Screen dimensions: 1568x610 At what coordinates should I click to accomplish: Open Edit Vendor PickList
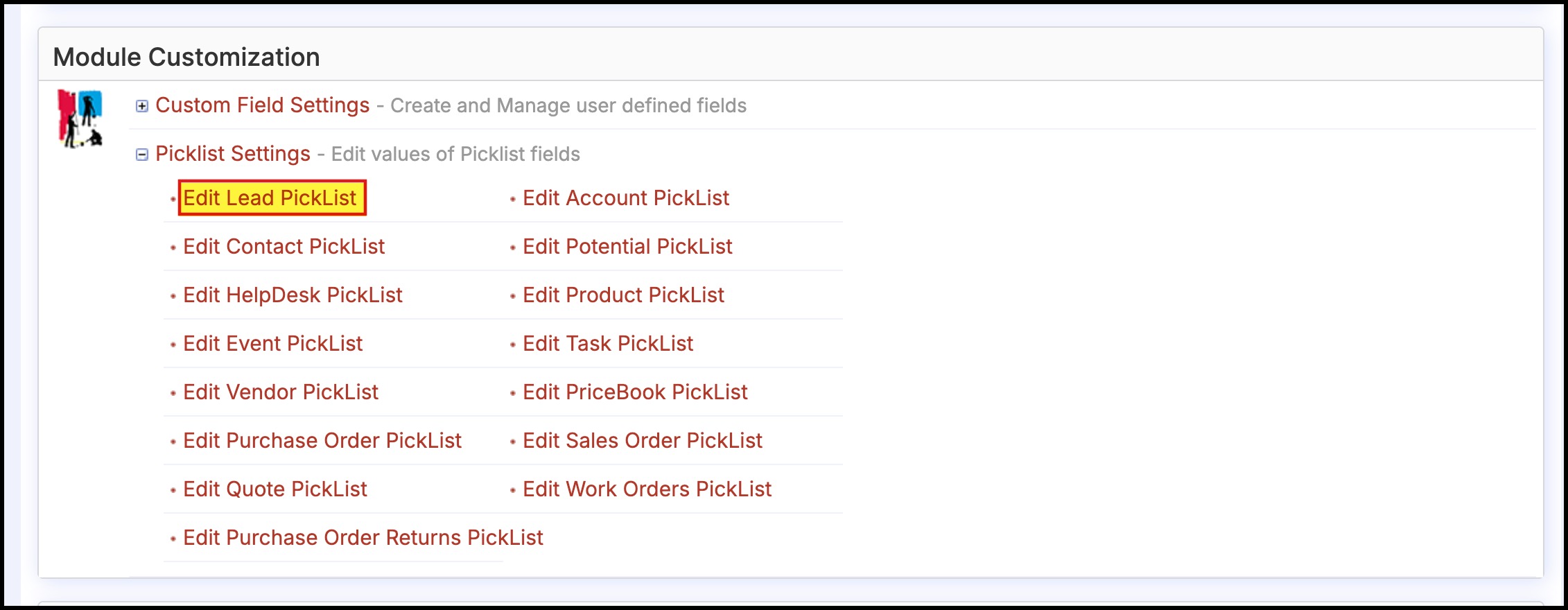click(x=280, y=392)
